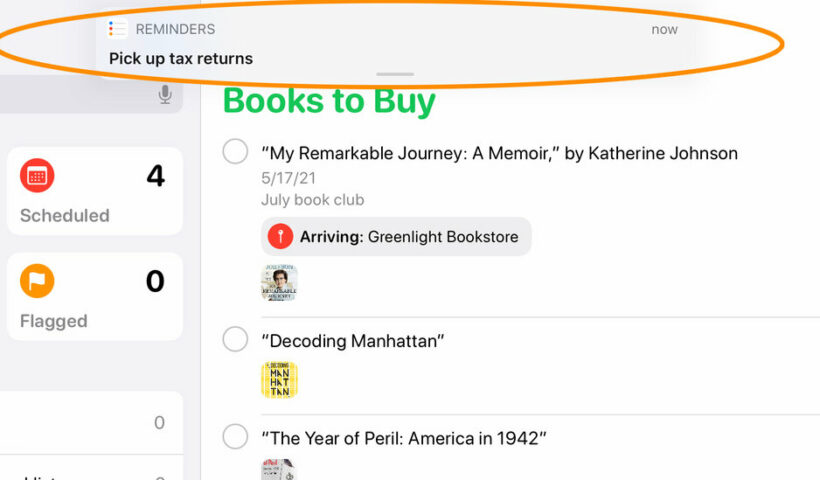Tap the microphone dictation icon

coord(165,95)
